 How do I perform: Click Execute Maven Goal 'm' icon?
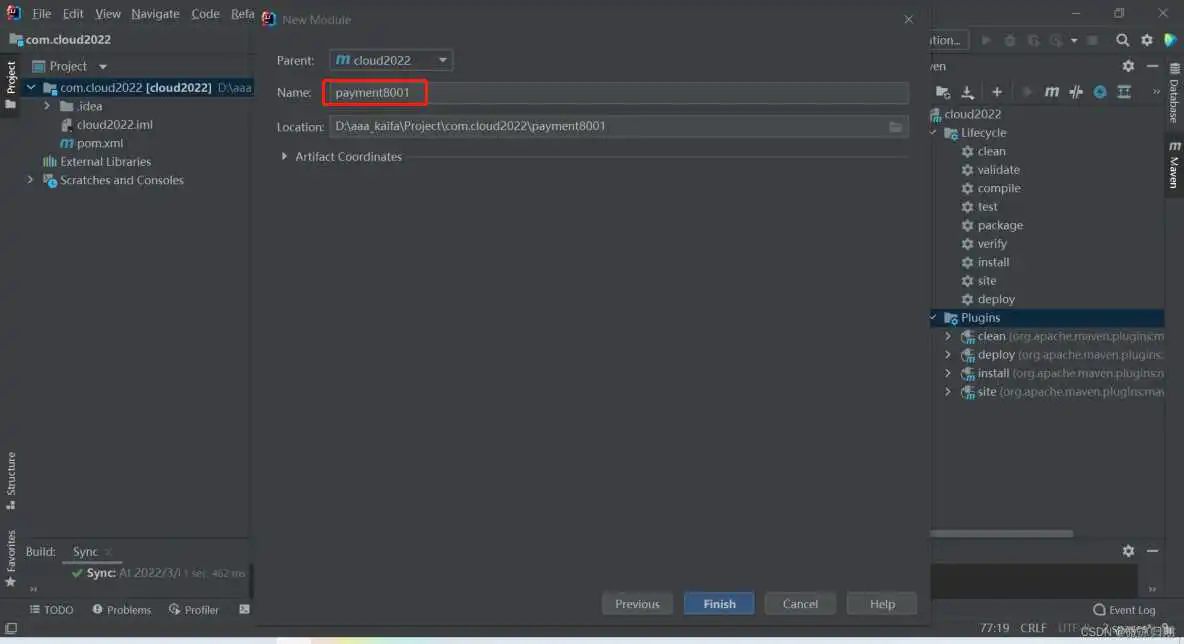coord(1051,92)
